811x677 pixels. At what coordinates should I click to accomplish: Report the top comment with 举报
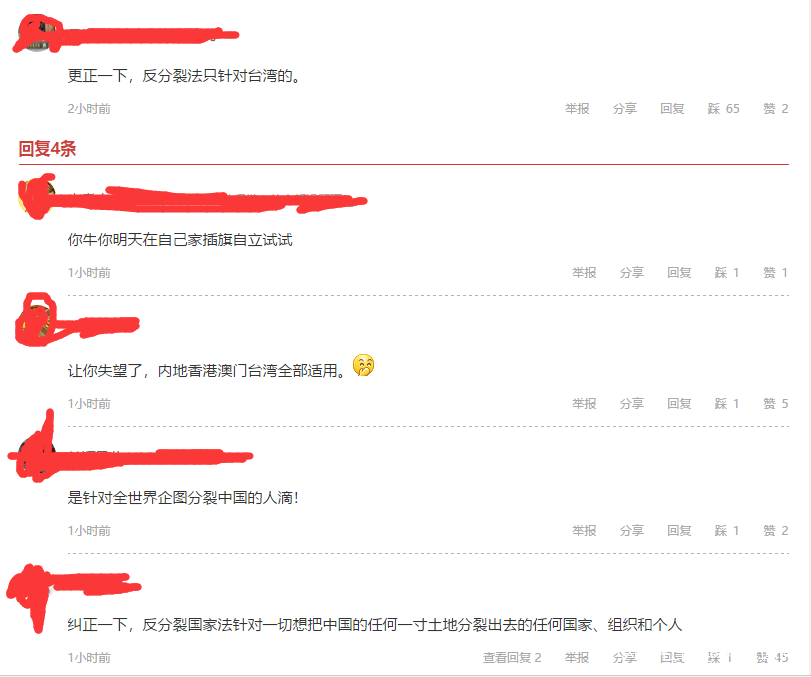[x=577, y=109]
